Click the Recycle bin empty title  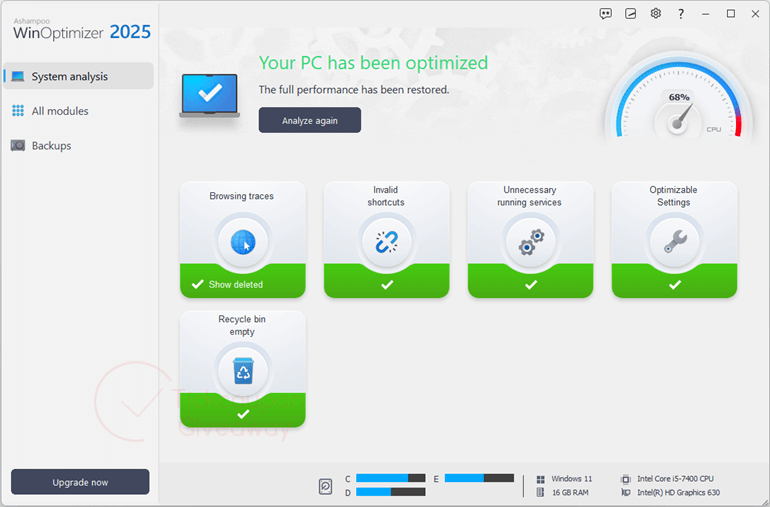242,325
